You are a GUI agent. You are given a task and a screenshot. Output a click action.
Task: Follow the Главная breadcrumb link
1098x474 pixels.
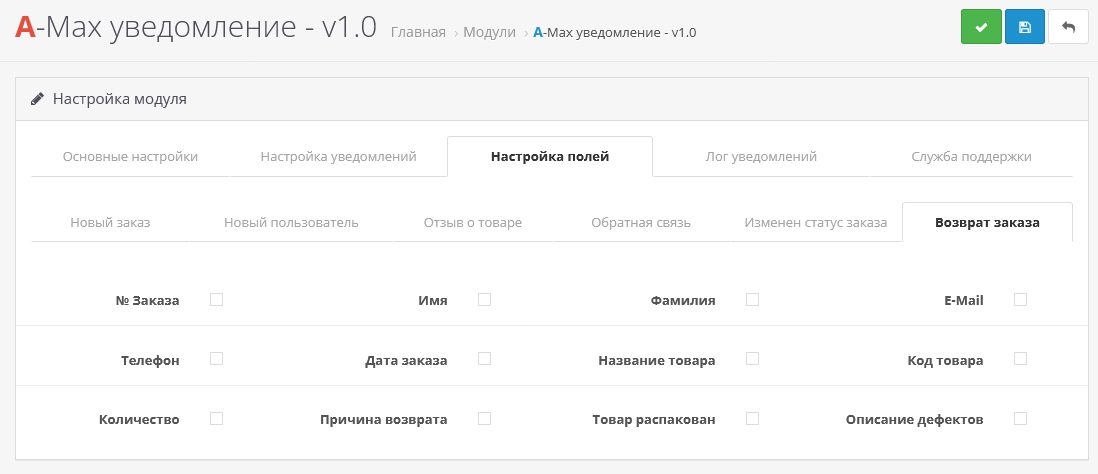click(418, 32)
